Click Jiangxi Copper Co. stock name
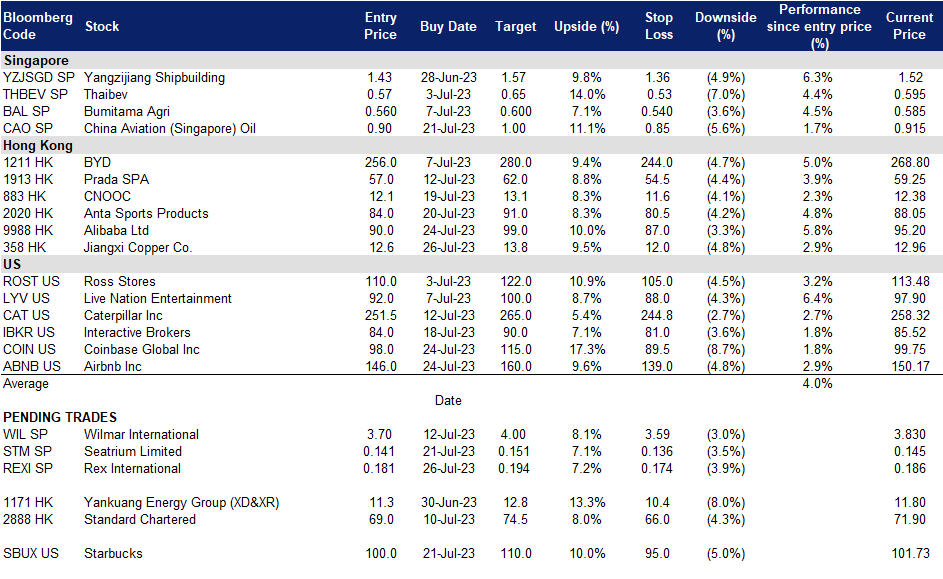This screenshot has width=943, height=579. 138,248
